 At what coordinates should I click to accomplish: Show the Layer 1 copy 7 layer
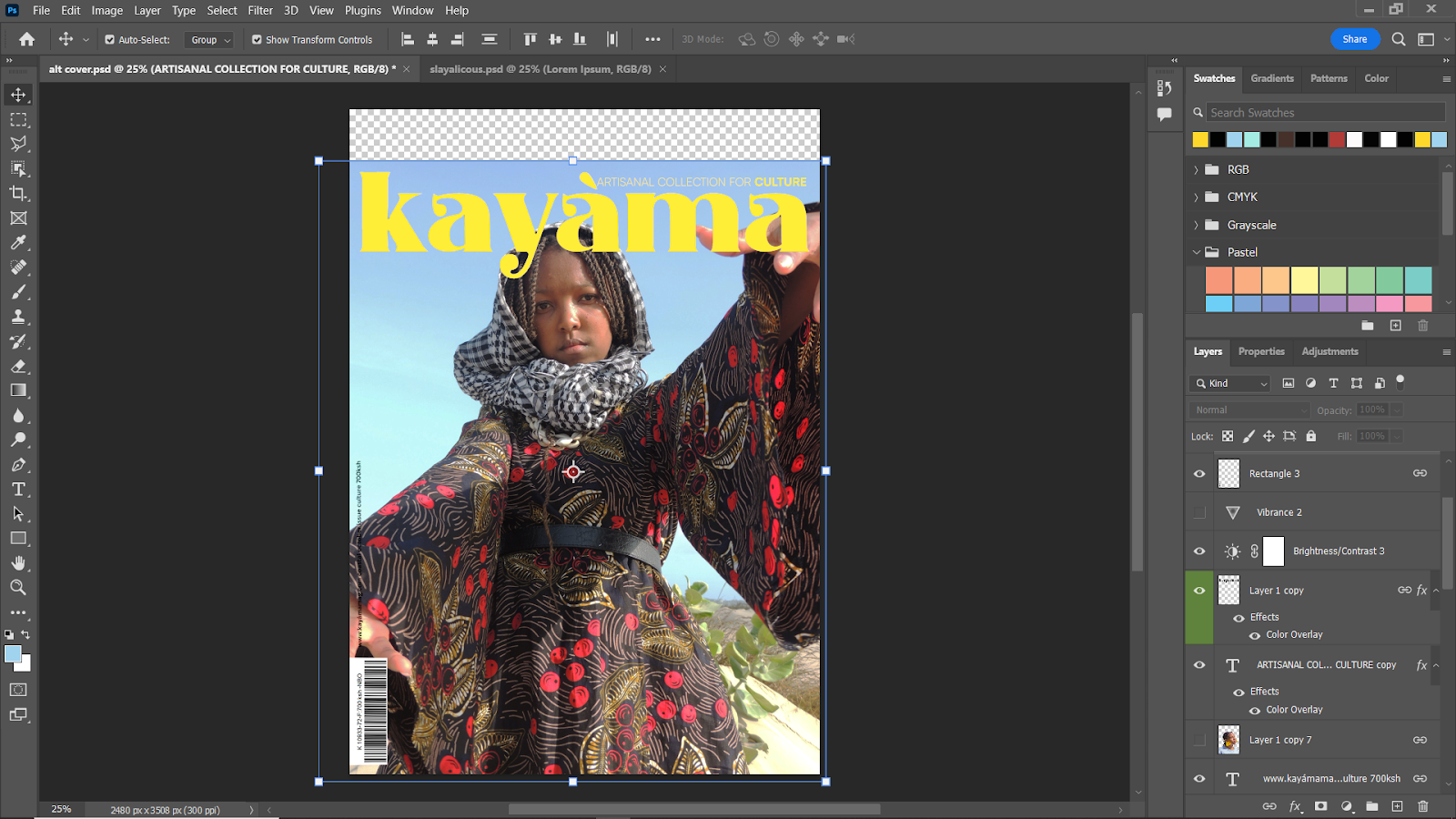point(1199,740)
